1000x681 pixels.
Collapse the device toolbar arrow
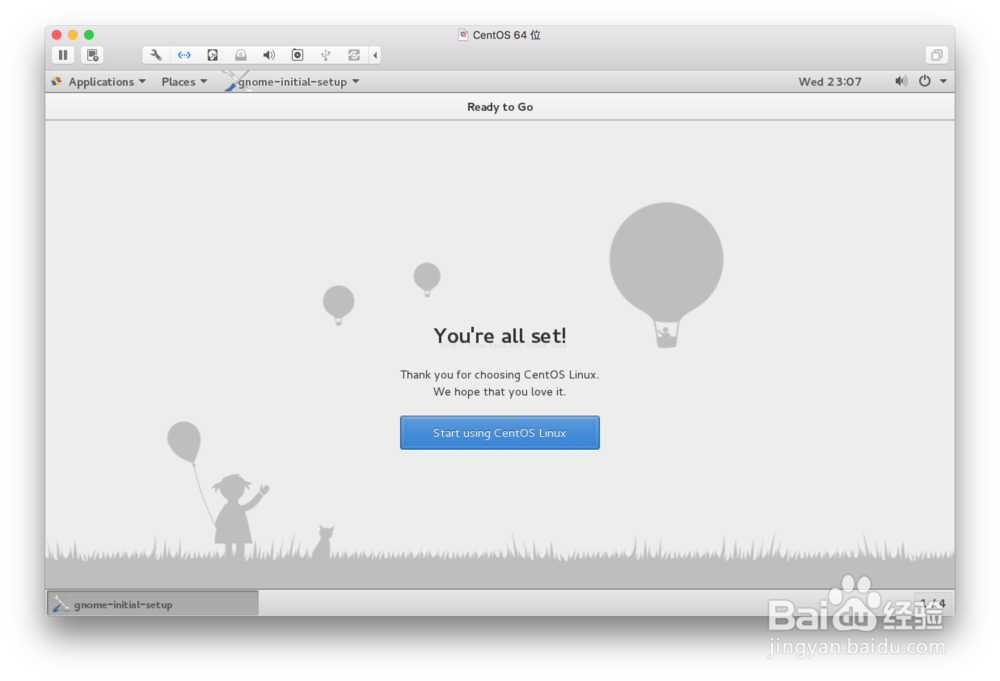coord(375,55)
